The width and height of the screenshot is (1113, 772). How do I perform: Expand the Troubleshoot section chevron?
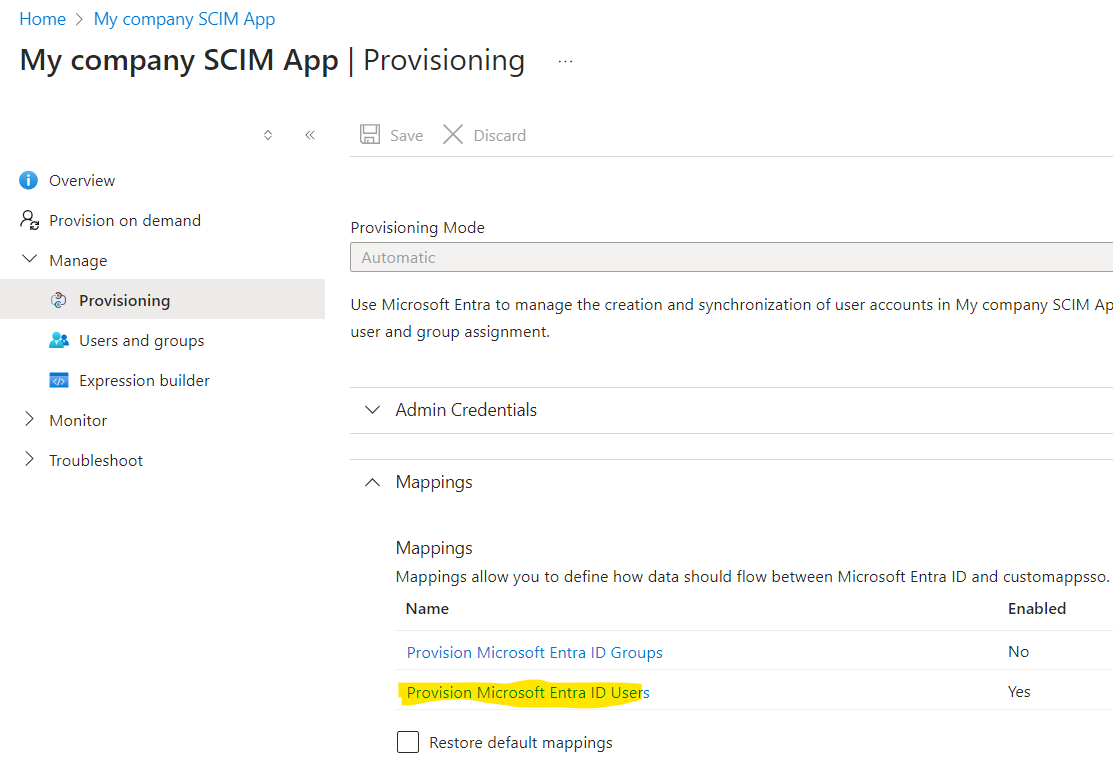pyautogui.click(x=29, y=459)
